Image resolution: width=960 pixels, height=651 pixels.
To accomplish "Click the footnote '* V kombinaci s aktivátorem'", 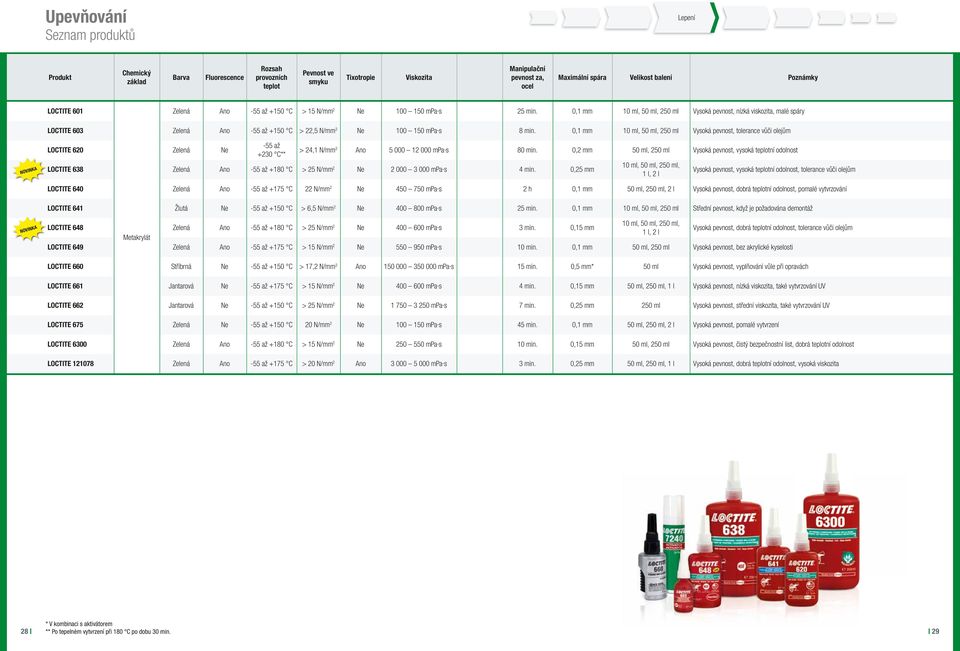I will click(x=79, y=624).
